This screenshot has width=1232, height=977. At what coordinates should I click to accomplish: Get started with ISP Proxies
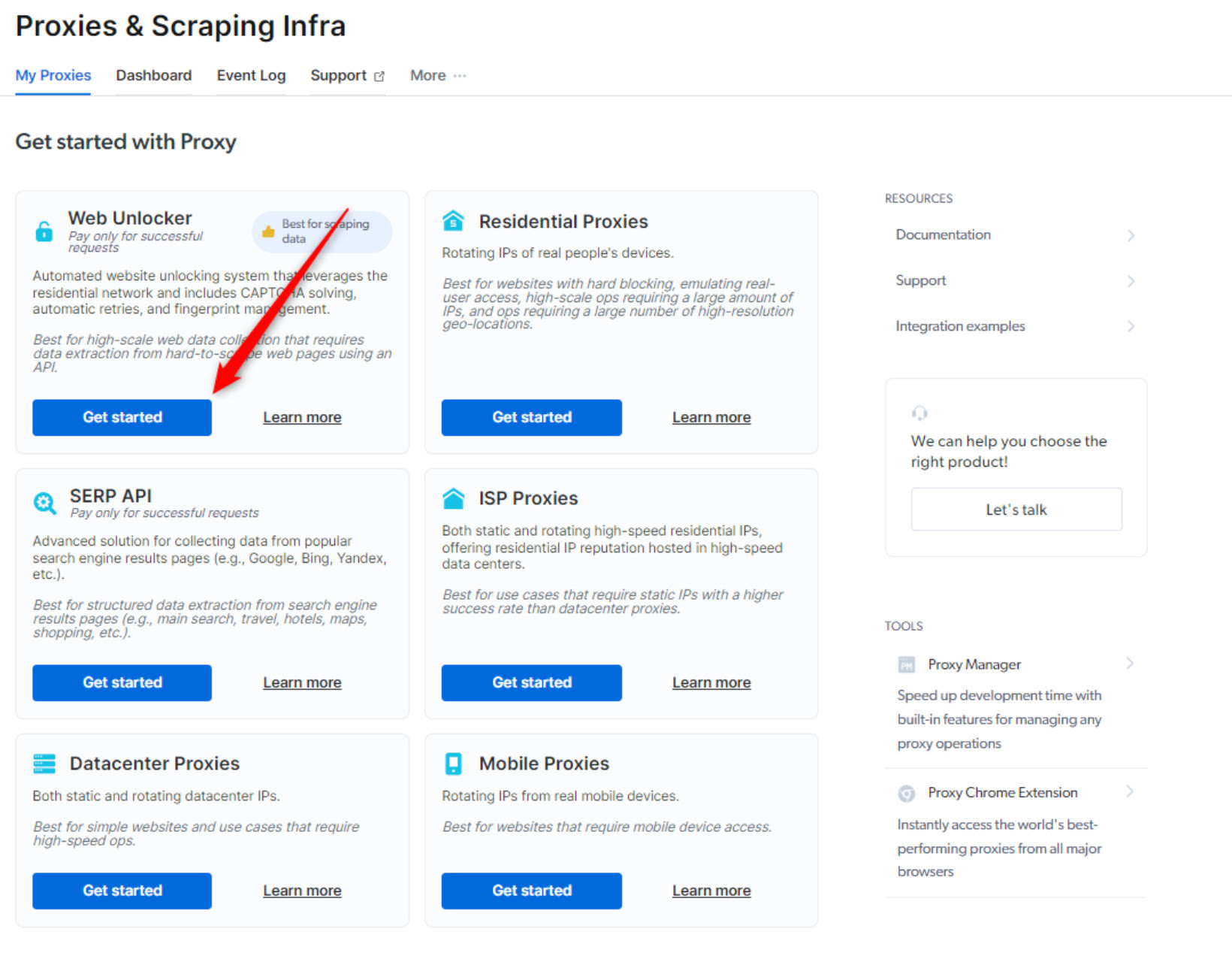click(532, 682)
